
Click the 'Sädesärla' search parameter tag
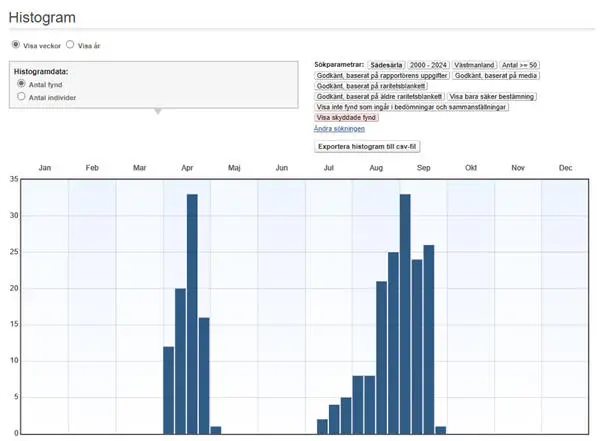tap(385, 64)
